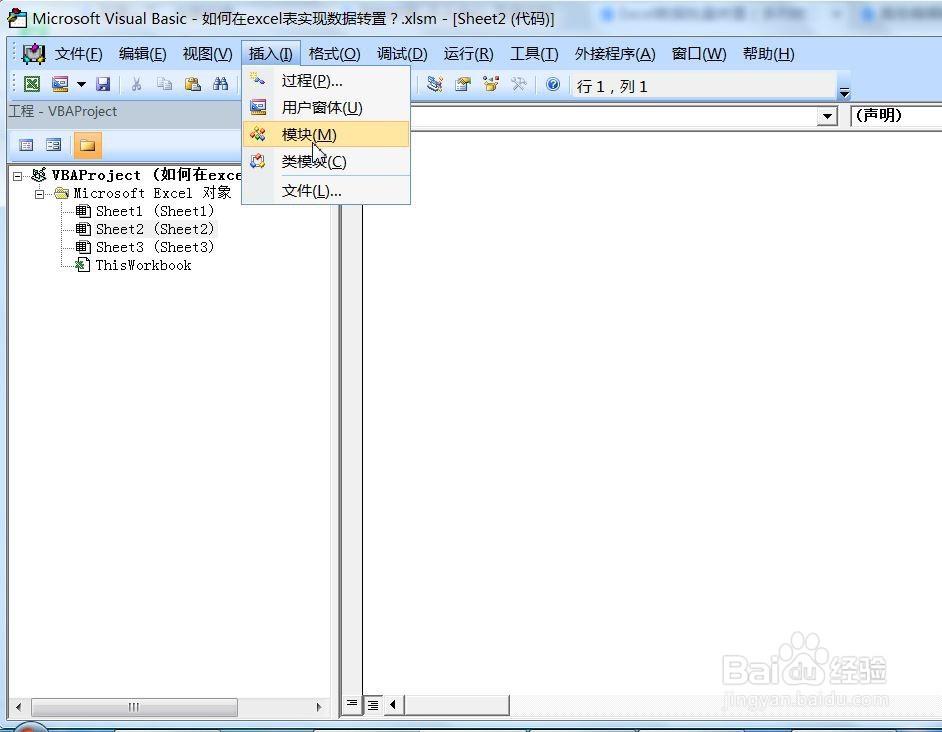Click the View Code project icon

26,145
